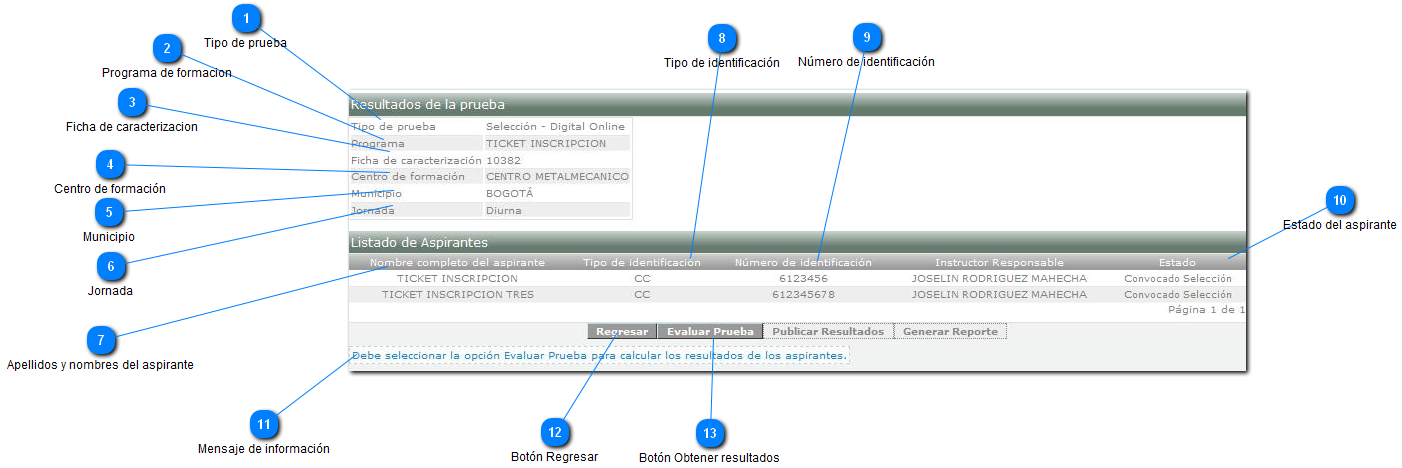Click the Debe seleccionar Evaluar Prueba message
Screen dimensions: 1402x468
click(x=599, y=355)
